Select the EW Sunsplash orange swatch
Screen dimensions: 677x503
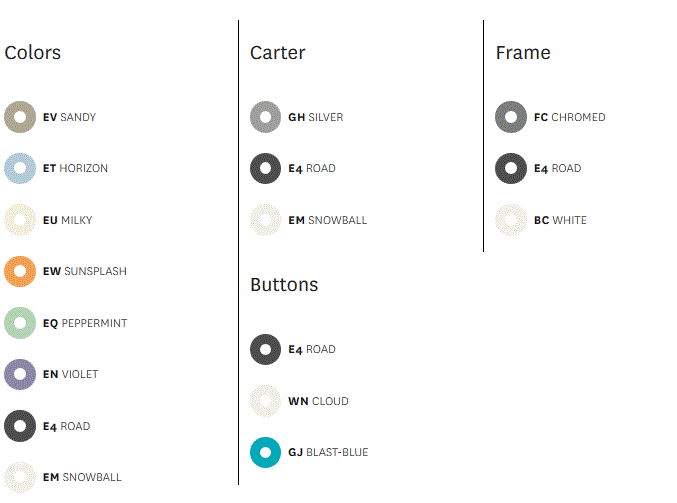pyautogui.click(x=20, y=272)
